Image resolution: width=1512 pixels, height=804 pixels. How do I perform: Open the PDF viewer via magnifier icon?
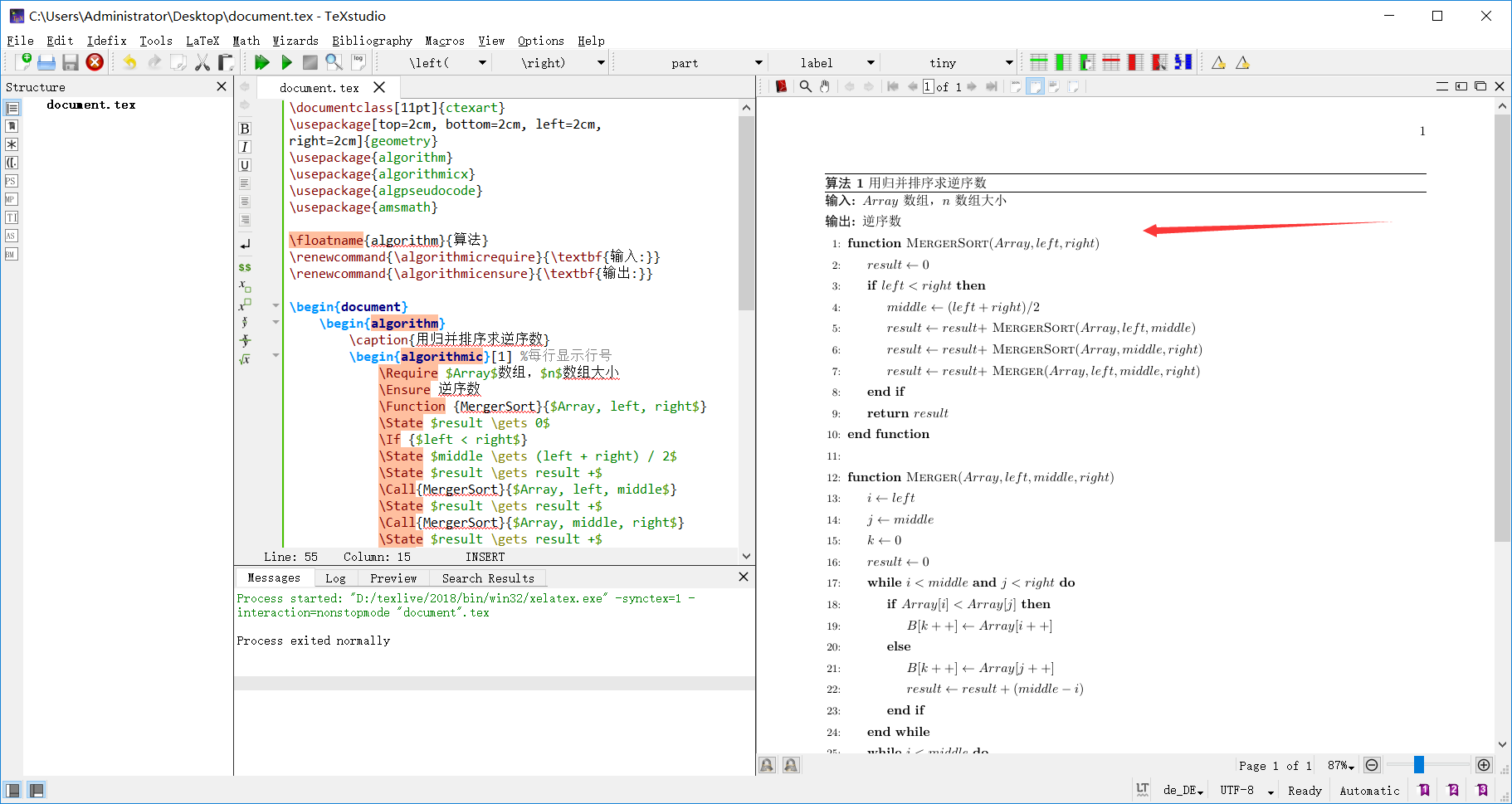pos(334,62)
